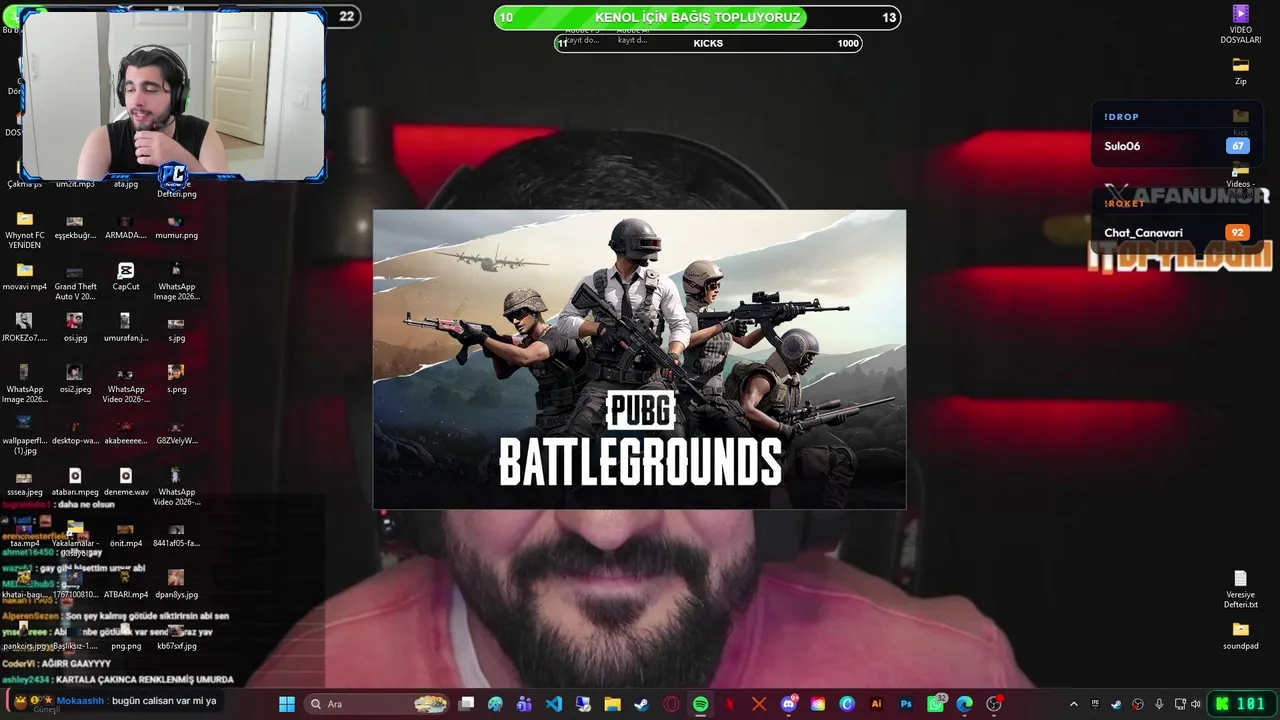The image size is (1280, 720).
Task: Open the soundpad folder on the desktop
Action: coord(1241,636)
